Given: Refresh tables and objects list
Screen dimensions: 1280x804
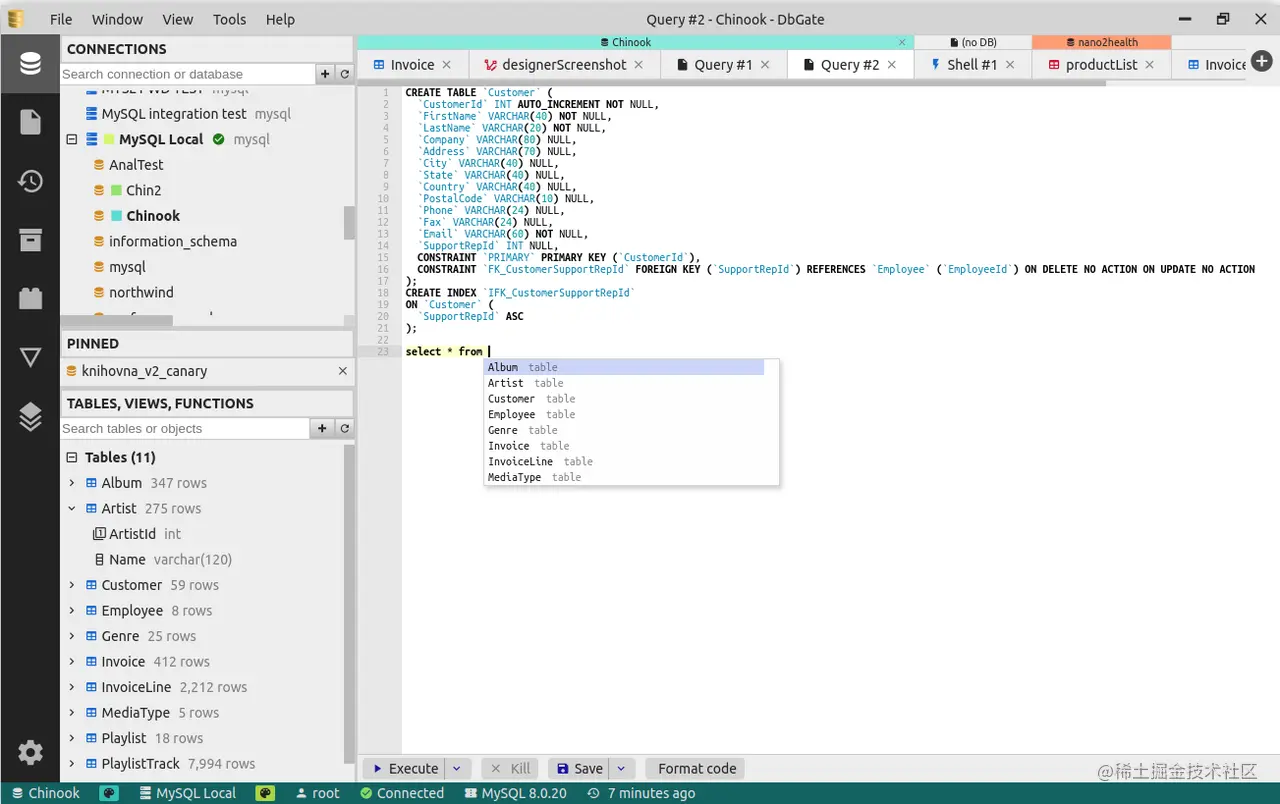Looking at the screenshot, I should pos(345,428).
